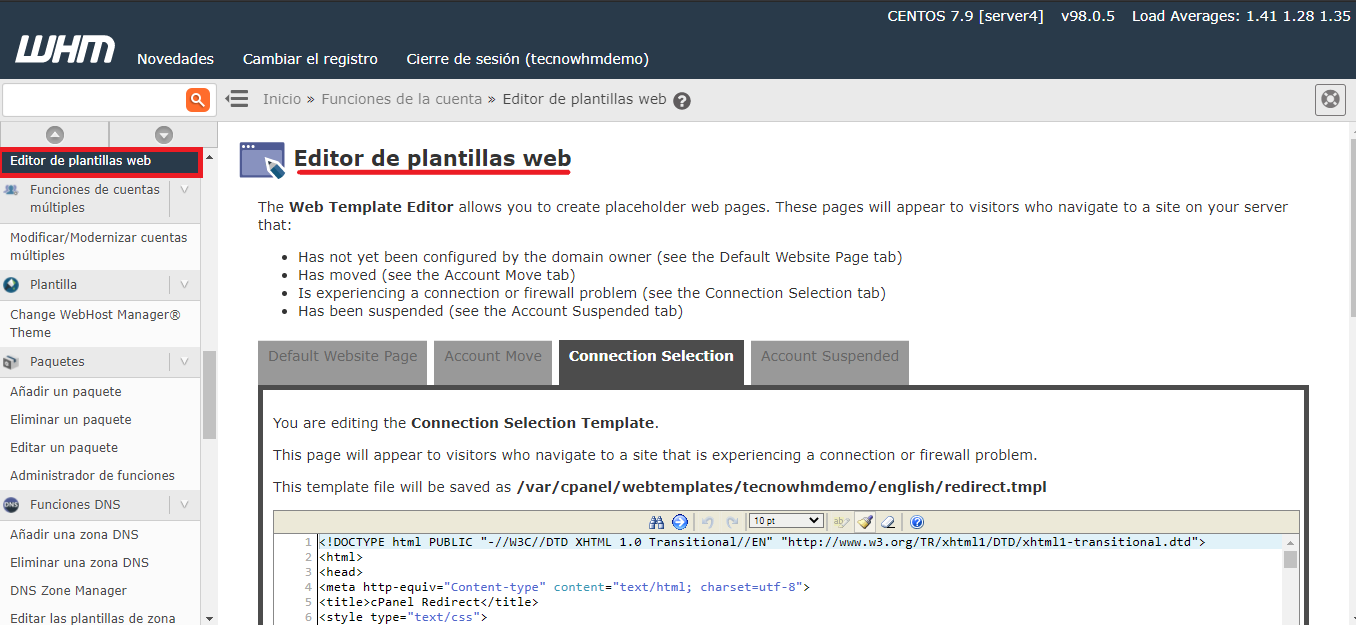Open the editor's blue help icon
Screen dimensions: 1356x625
point(916,522)
